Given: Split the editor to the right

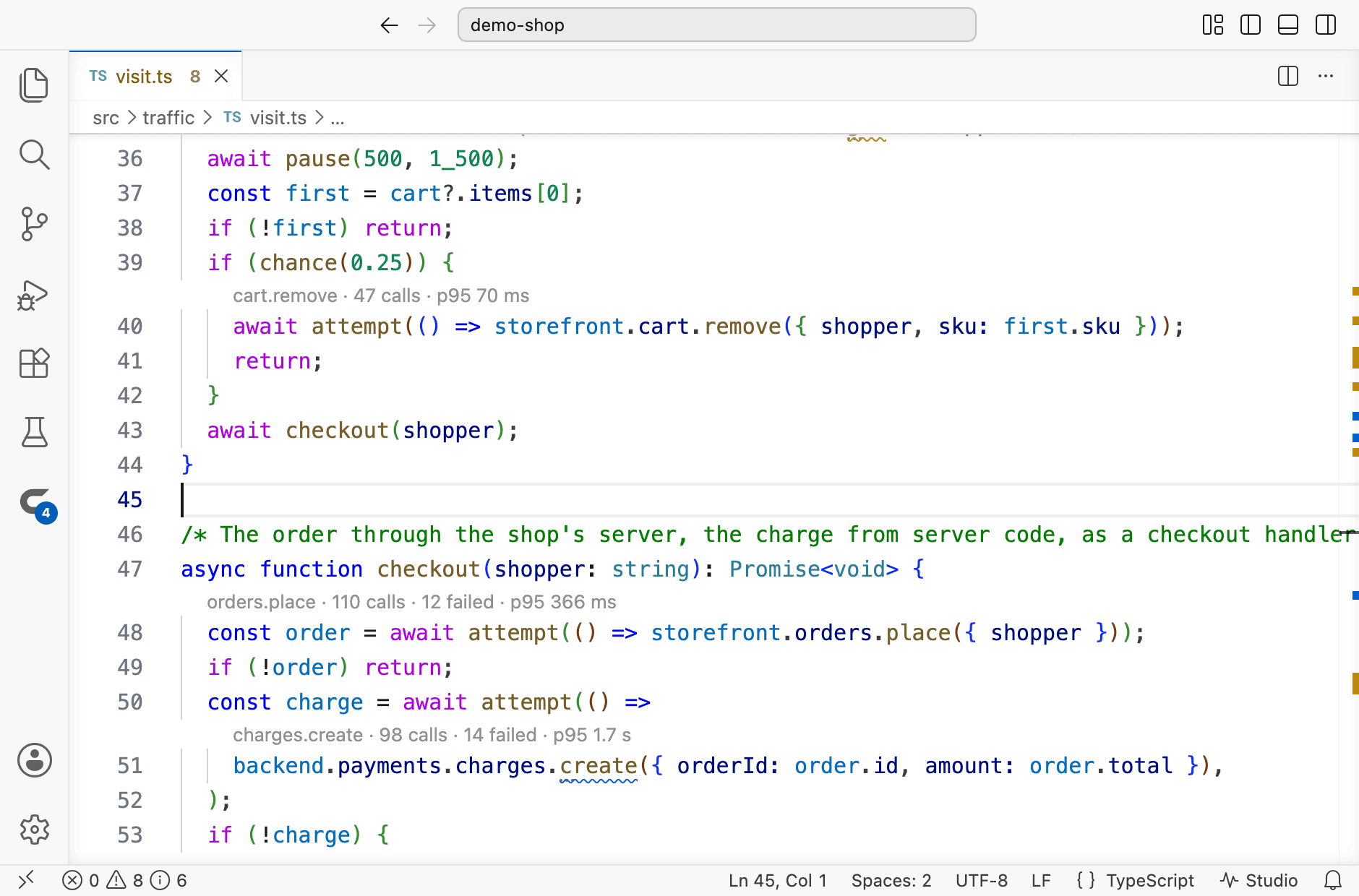Looking at the screenshot, I should pyautogui.click(x=1287, y=76).
